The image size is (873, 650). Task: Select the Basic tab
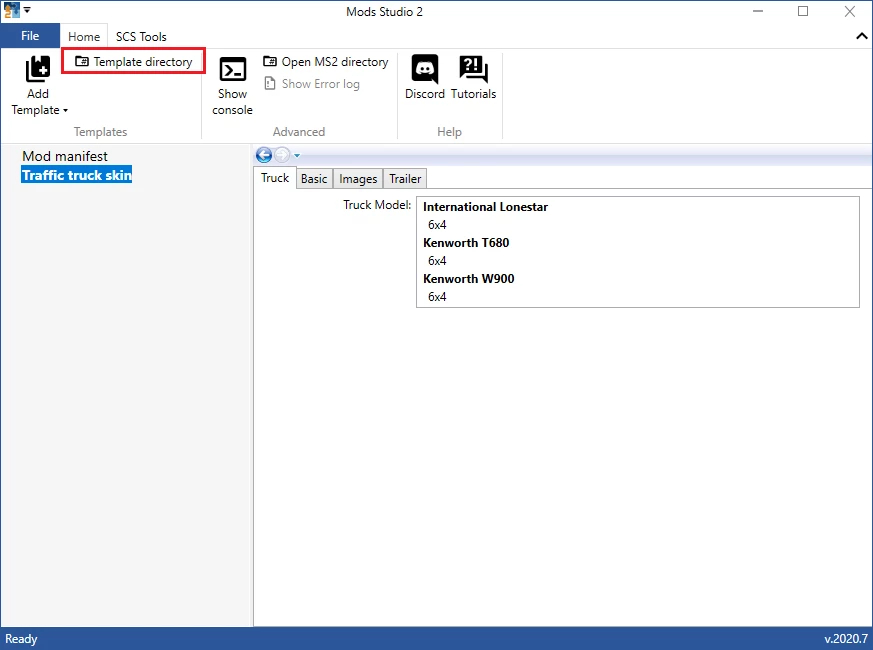coord(314,178)
